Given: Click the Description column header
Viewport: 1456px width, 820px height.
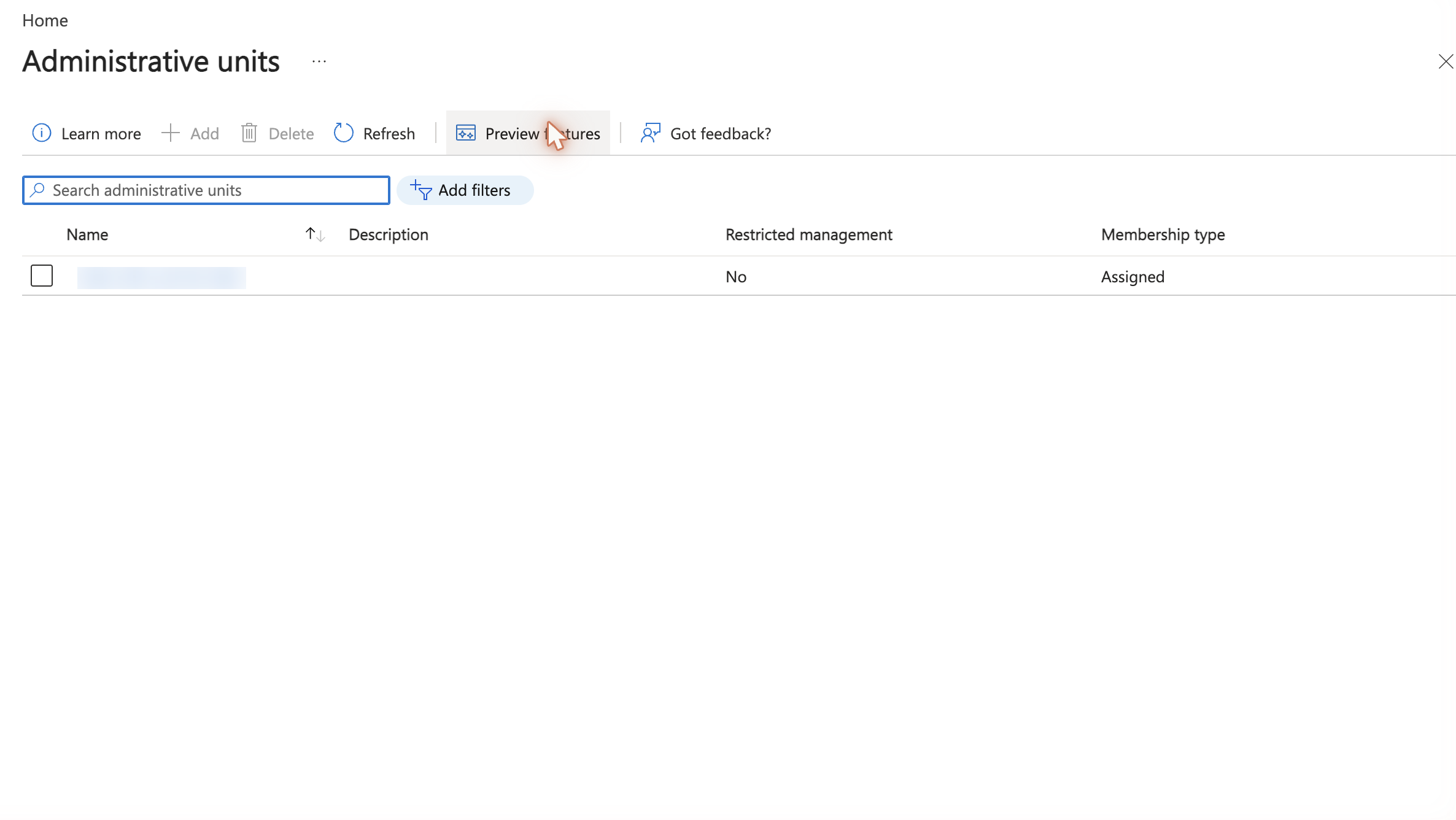Looking at the screenshot, I should tap(389, 234).
